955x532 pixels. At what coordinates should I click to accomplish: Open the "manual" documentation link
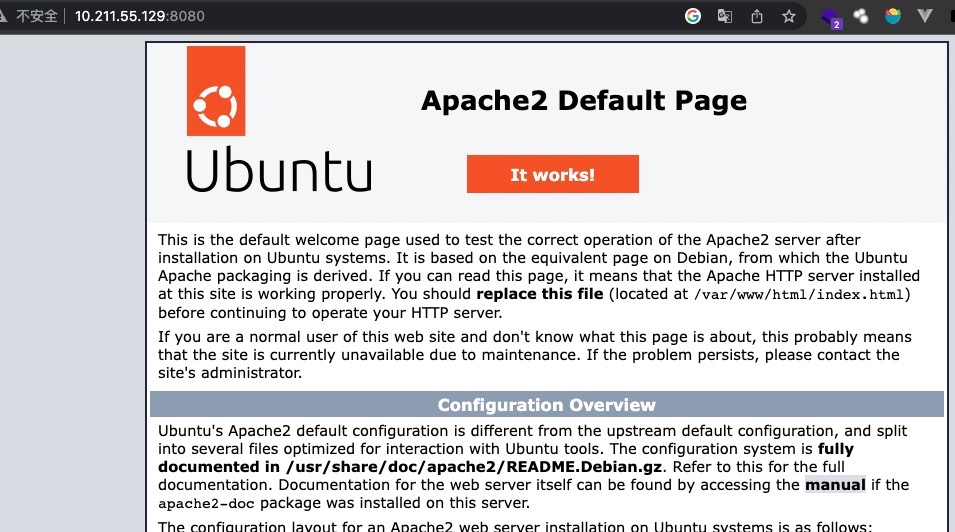(835, 485)
